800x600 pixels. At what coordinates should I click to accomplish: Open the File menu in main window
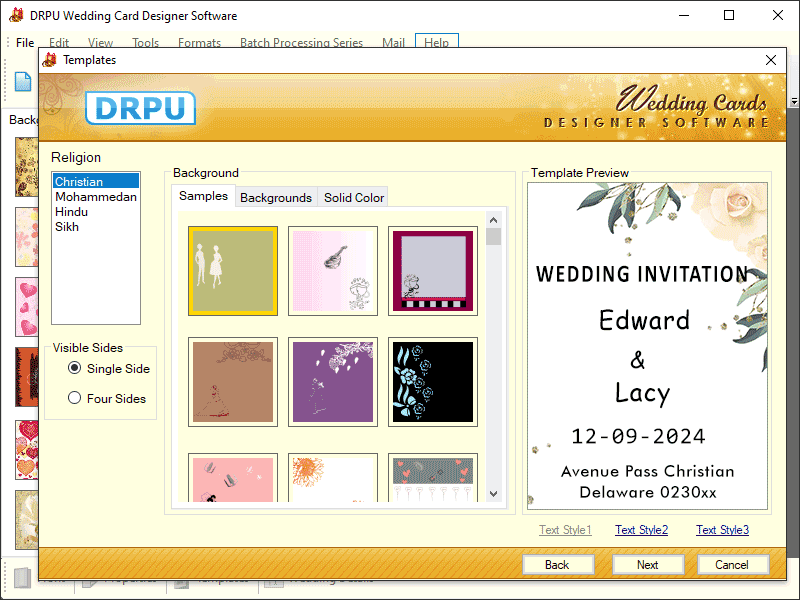[x=25, y=42]
